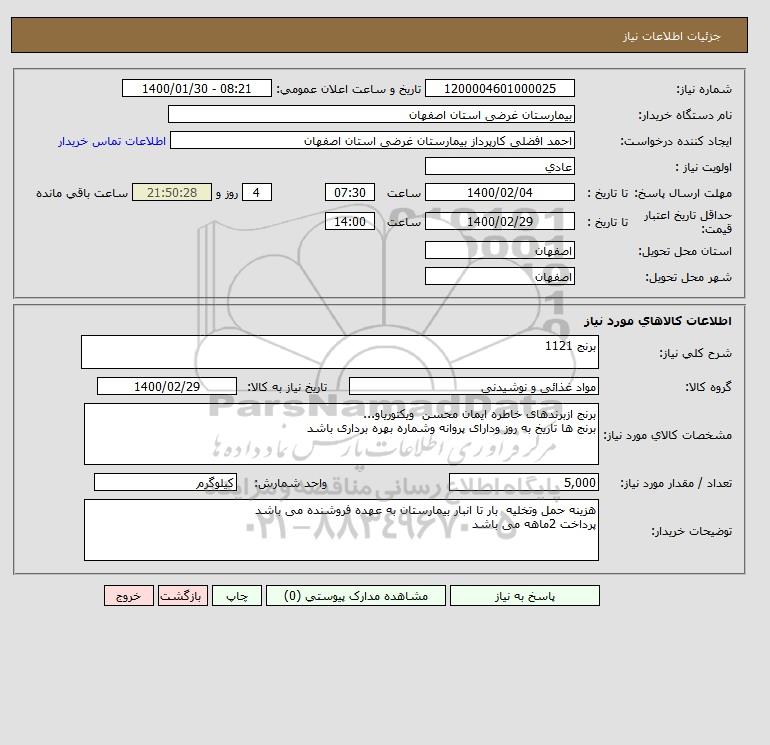This screenshot has height=745, width=770.
Task: Click label تاریخ و ساعت اعلان عمومی
Action: coord(349,89)
